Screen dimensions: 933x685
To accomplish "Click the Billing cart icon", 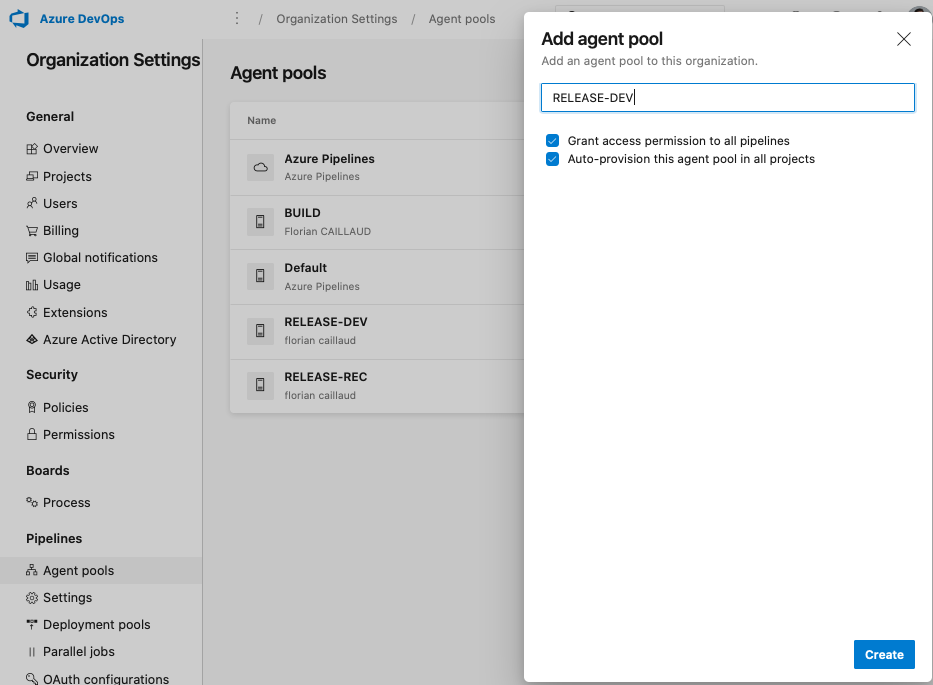I will click(x=32, y=231).
